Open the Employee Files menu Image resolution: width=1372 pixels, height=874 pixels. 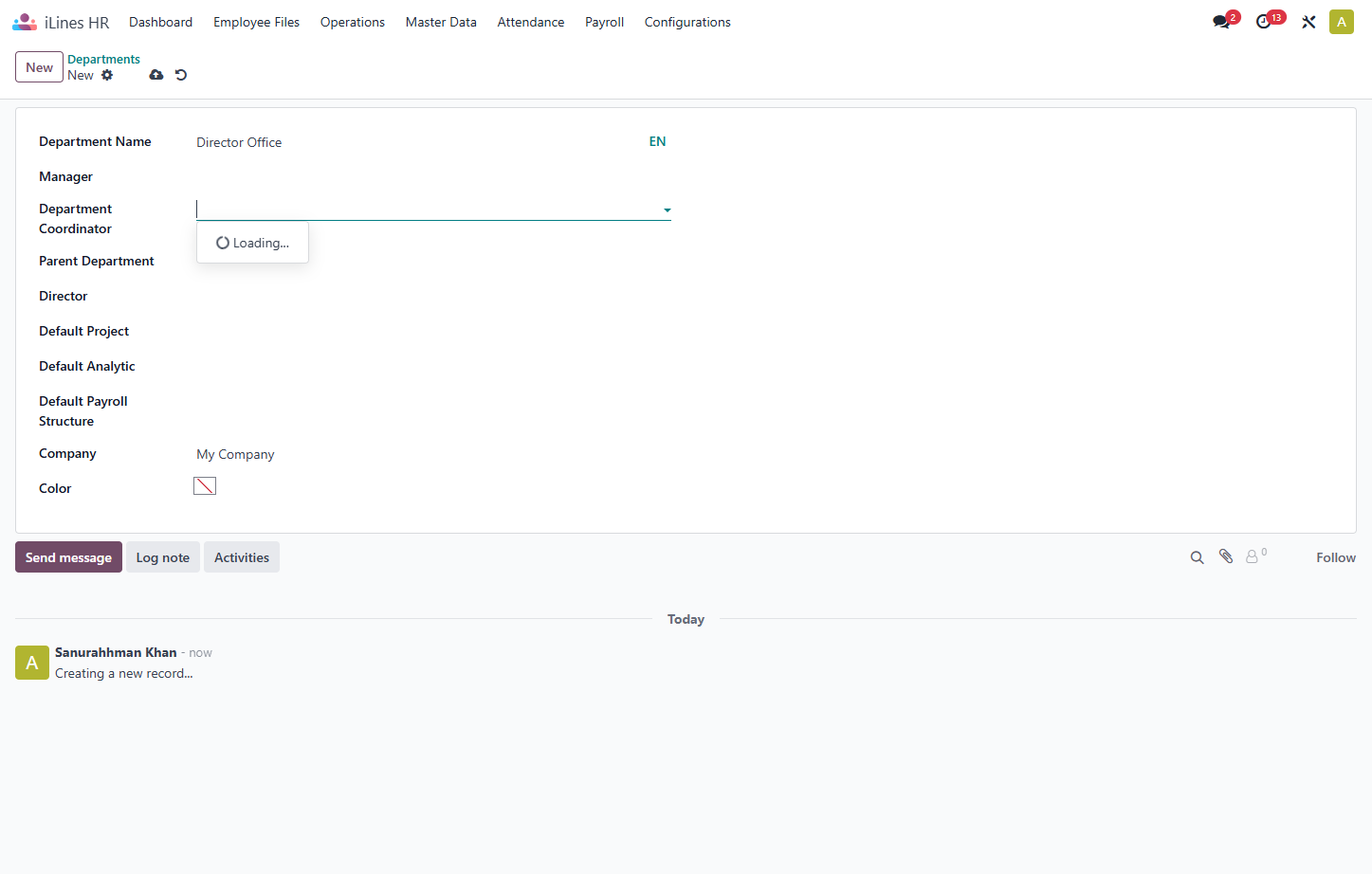tap(256, 22)
